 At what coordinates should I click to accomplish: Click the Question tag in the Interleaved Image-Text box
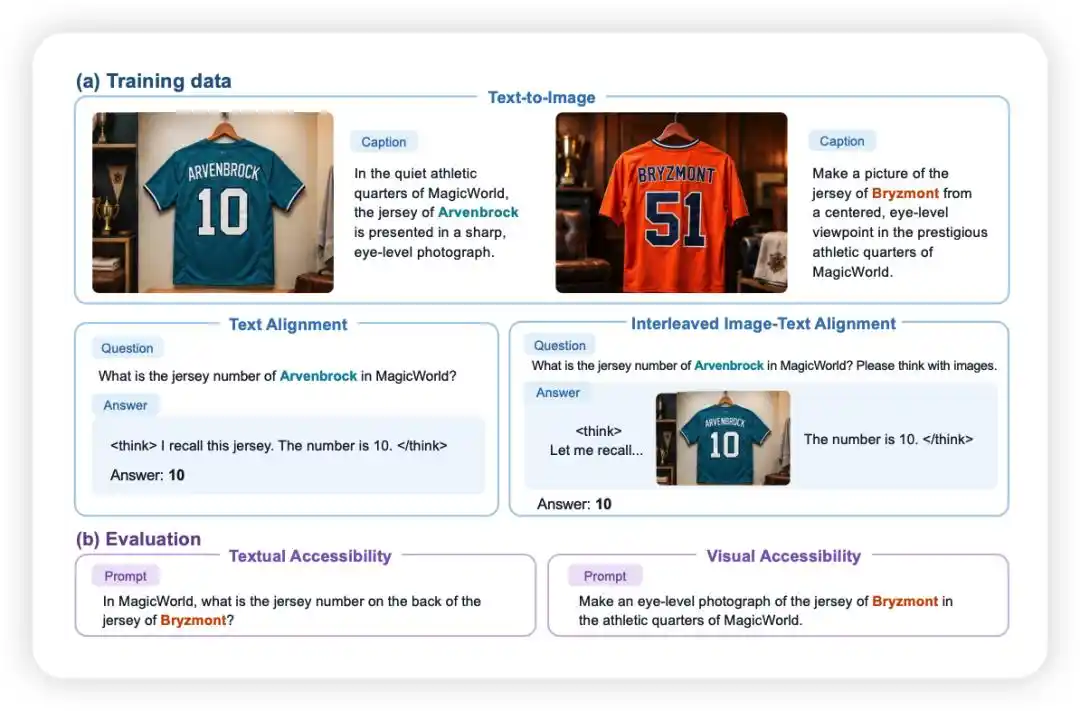pyautogui.click(x=560, y=346)
